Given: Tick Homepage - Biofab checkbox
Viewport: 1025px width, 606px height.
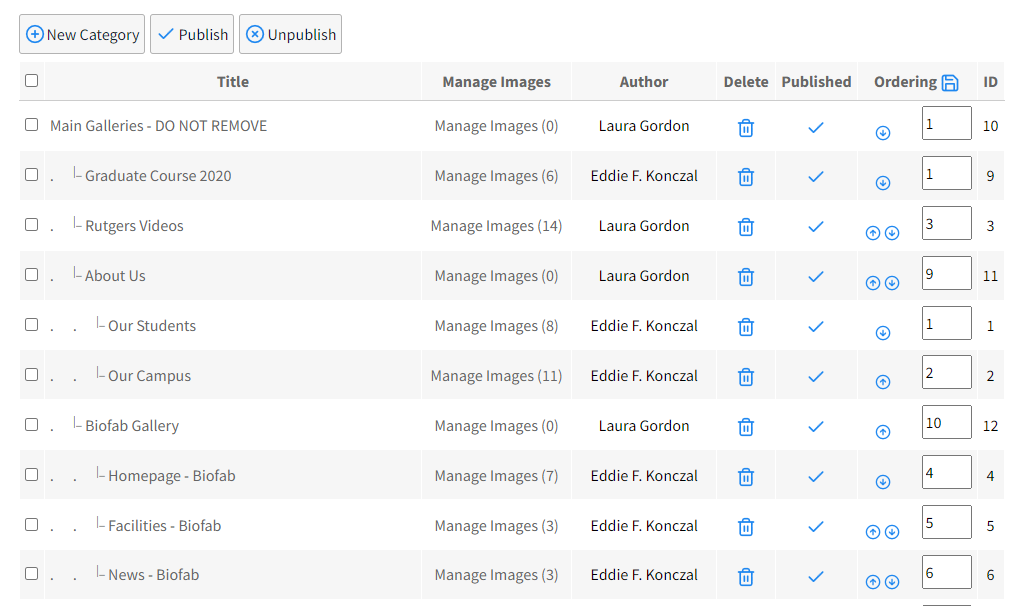Looking at the screenshot, I should (x=31, y=474).
